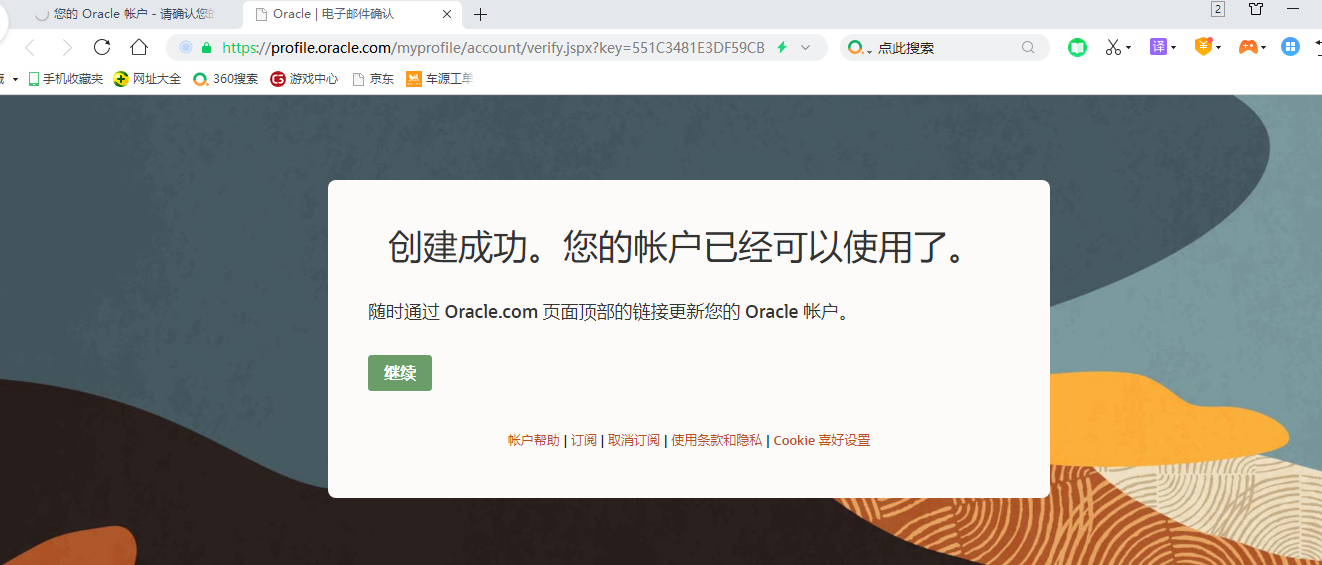
Task: Open the purple 译 translate extension
Action: 1158,47
